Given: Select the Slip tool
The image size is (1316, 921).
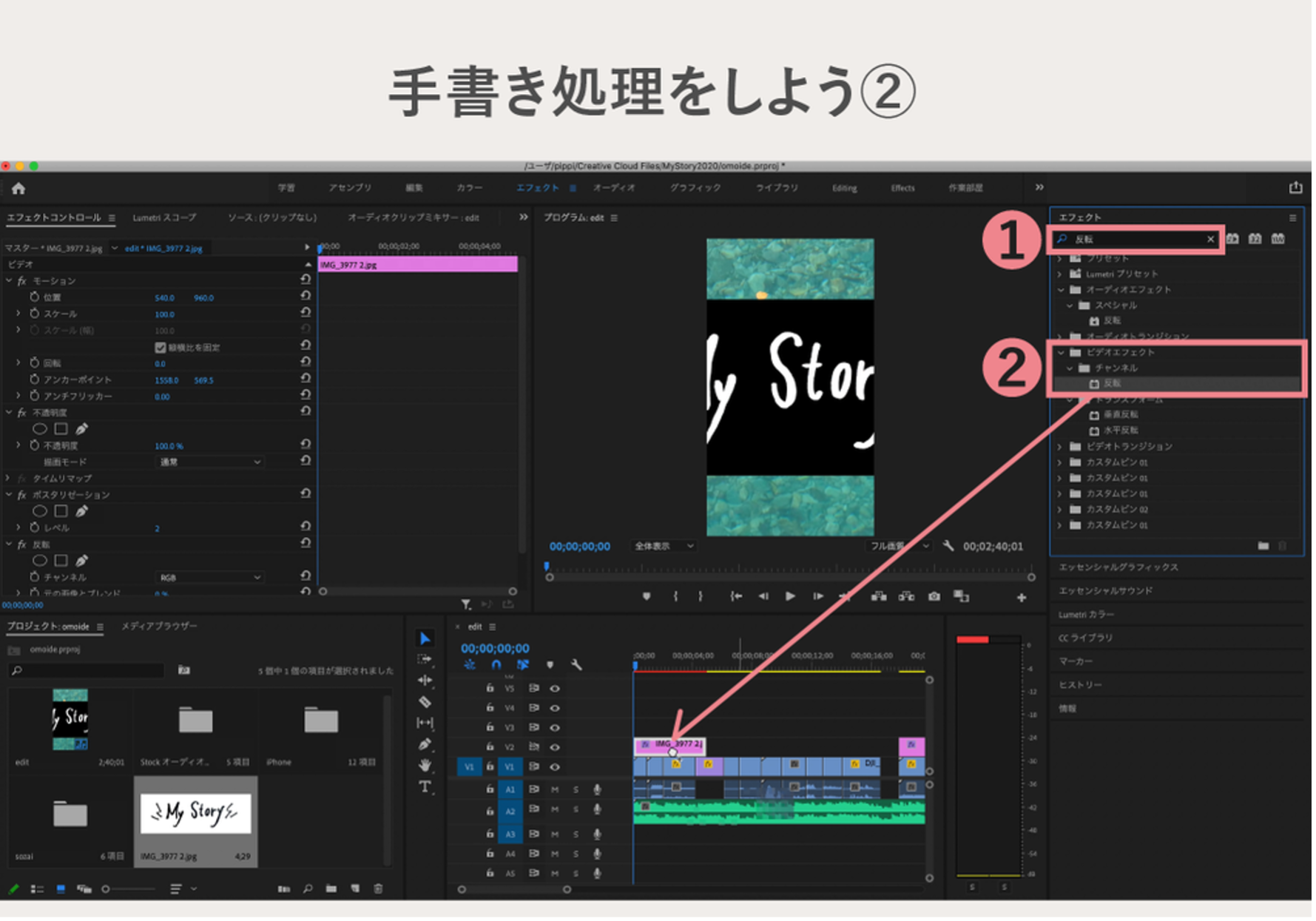Looking at the screenshot, I should (425, 725).
